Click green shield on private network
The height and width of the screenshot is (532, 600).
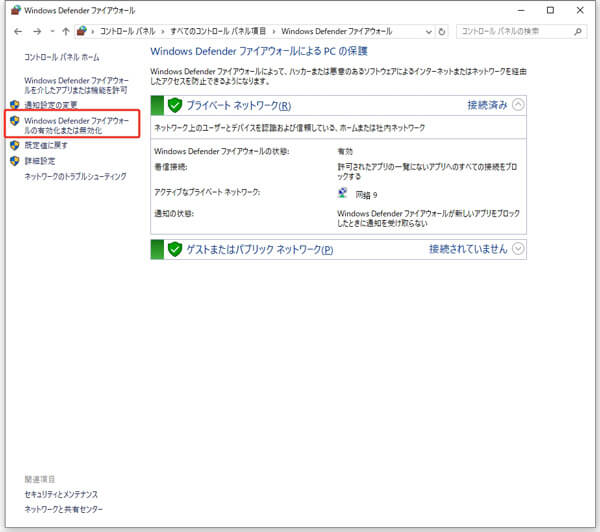pyautogui.click(x=175, y=105)
